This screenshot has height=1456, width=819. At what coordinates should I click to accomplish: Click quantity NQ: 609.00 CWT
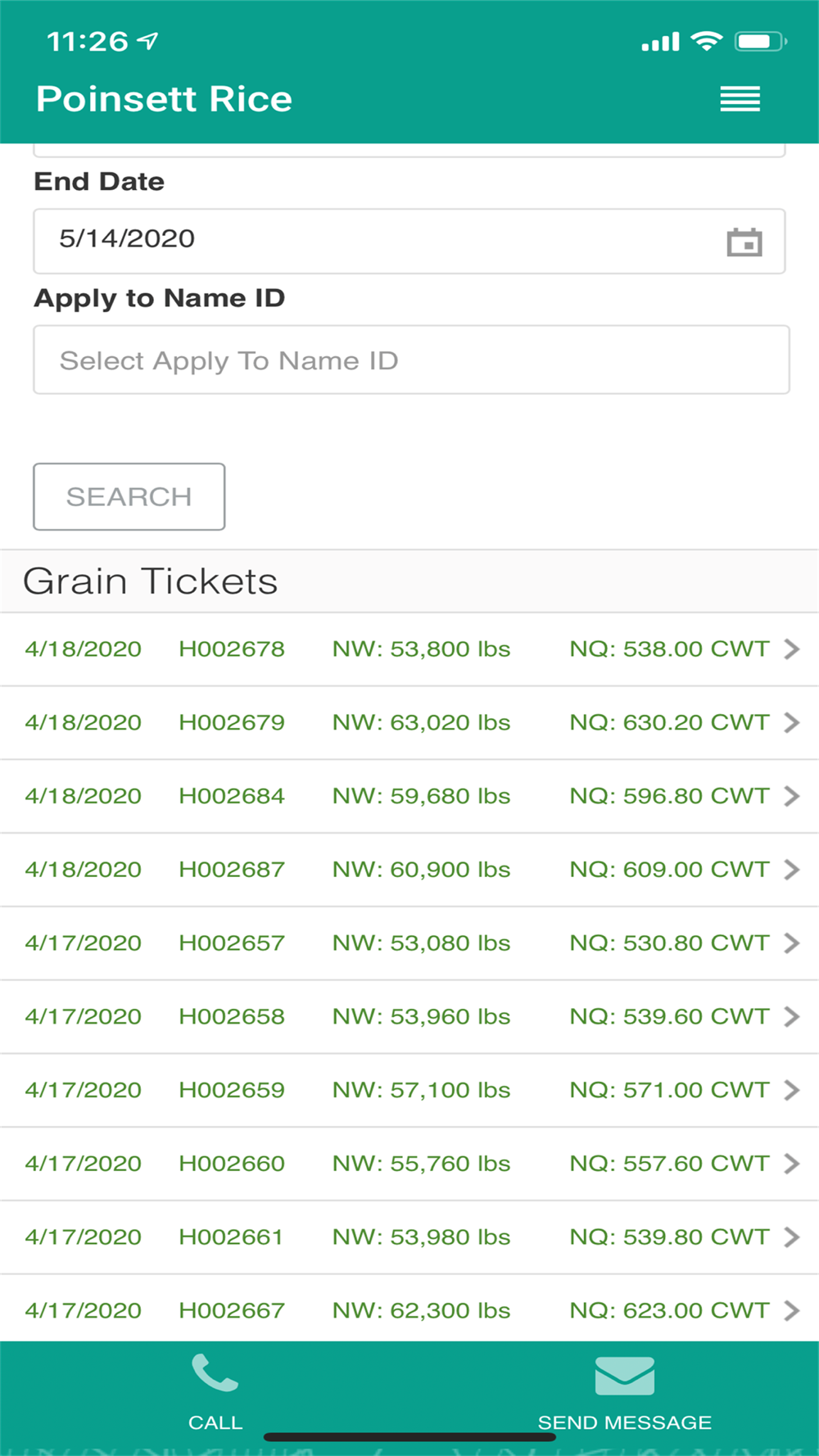coord(669,870)
